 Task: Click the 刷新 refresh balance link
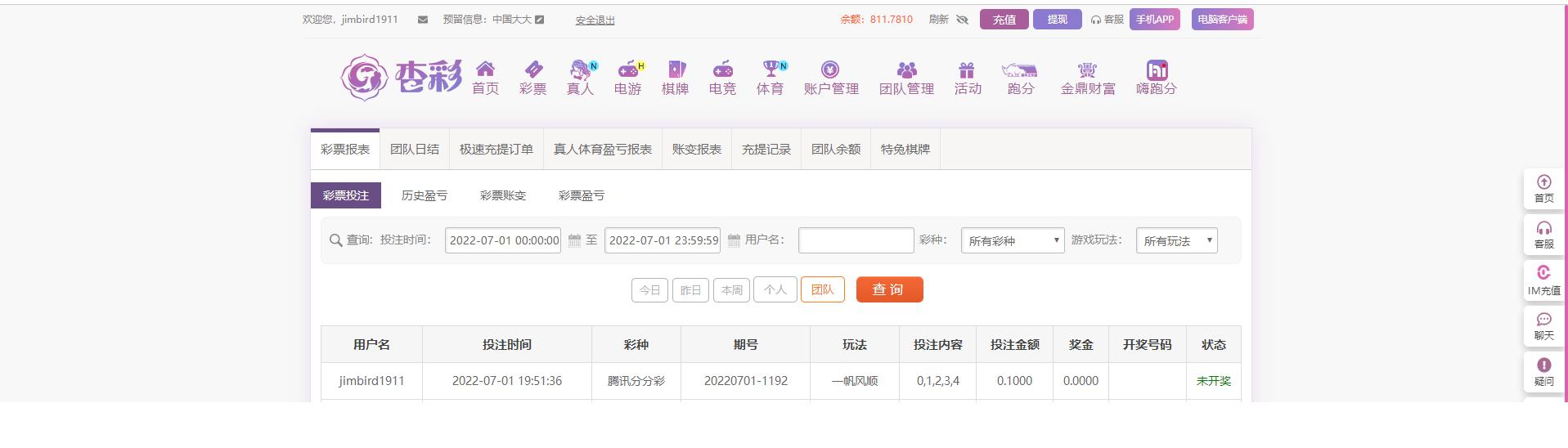point(939,20)
